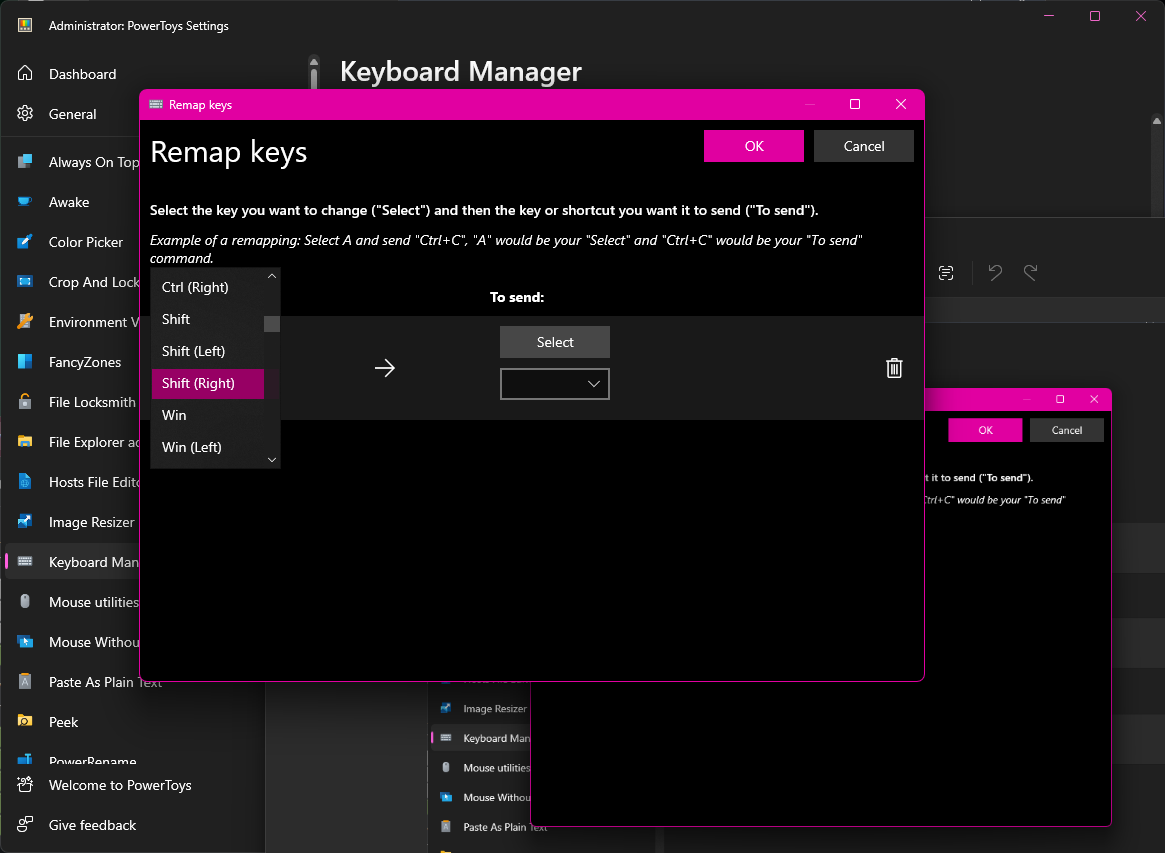Screen dimensions: 1165x853
Task: Open Crop And Lock via its icon
Action: [25, 282]
